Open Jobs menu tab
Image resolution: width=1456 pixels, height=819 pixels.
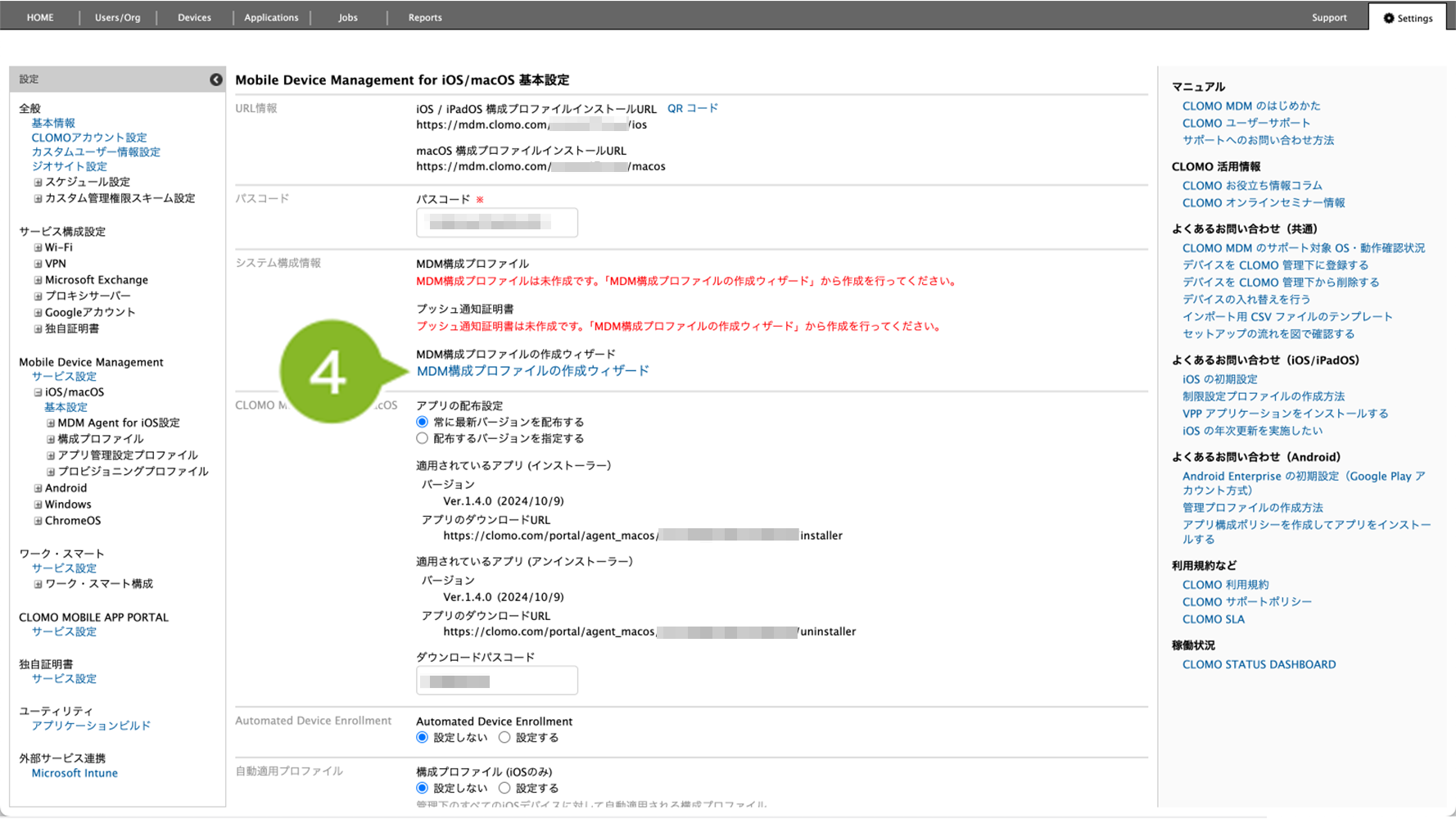(x=348, y=17)
